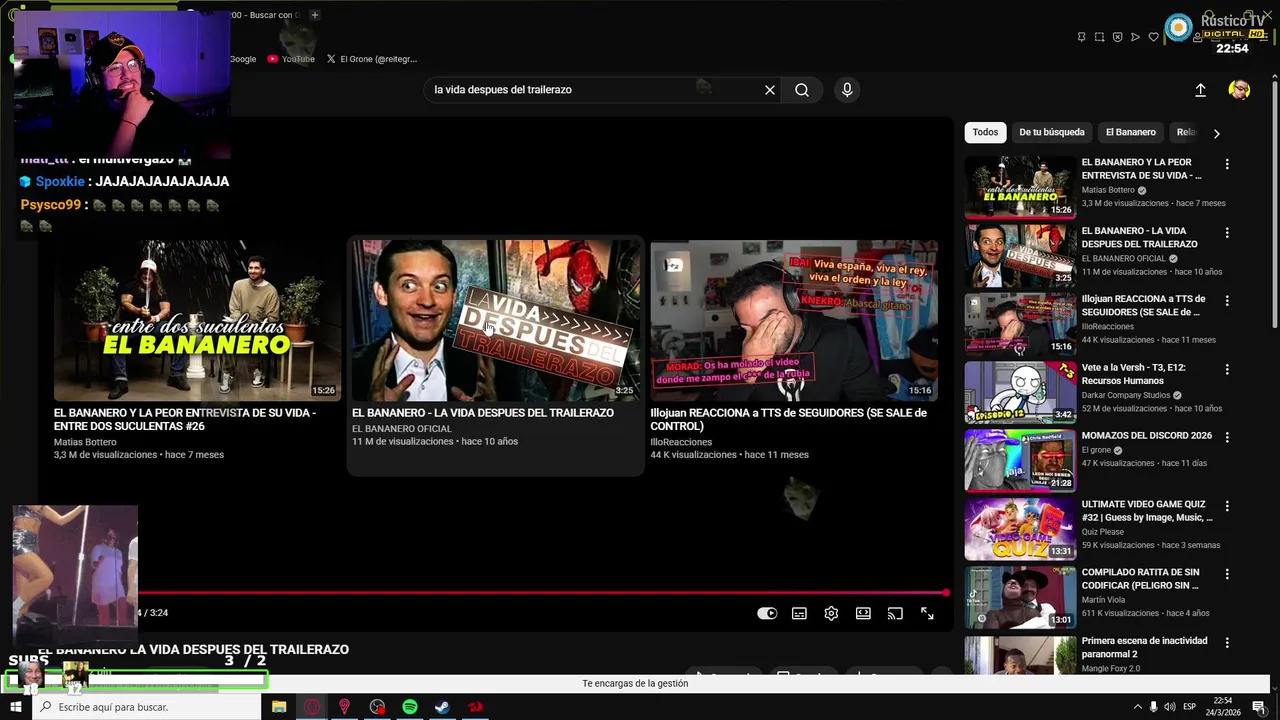
Task: Click the magnifier search button
Action: point(802,90)
